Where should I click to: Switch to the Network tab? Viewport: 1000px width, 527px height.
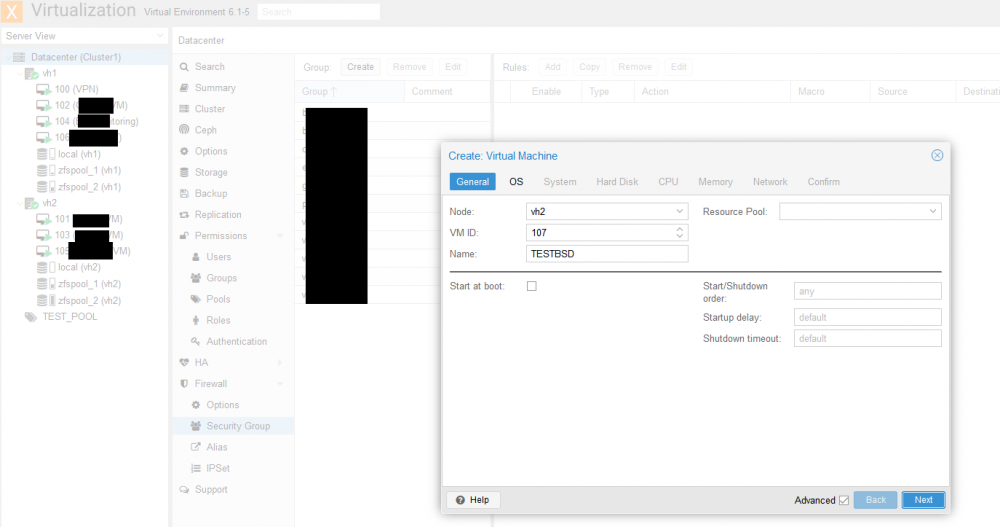770,182
